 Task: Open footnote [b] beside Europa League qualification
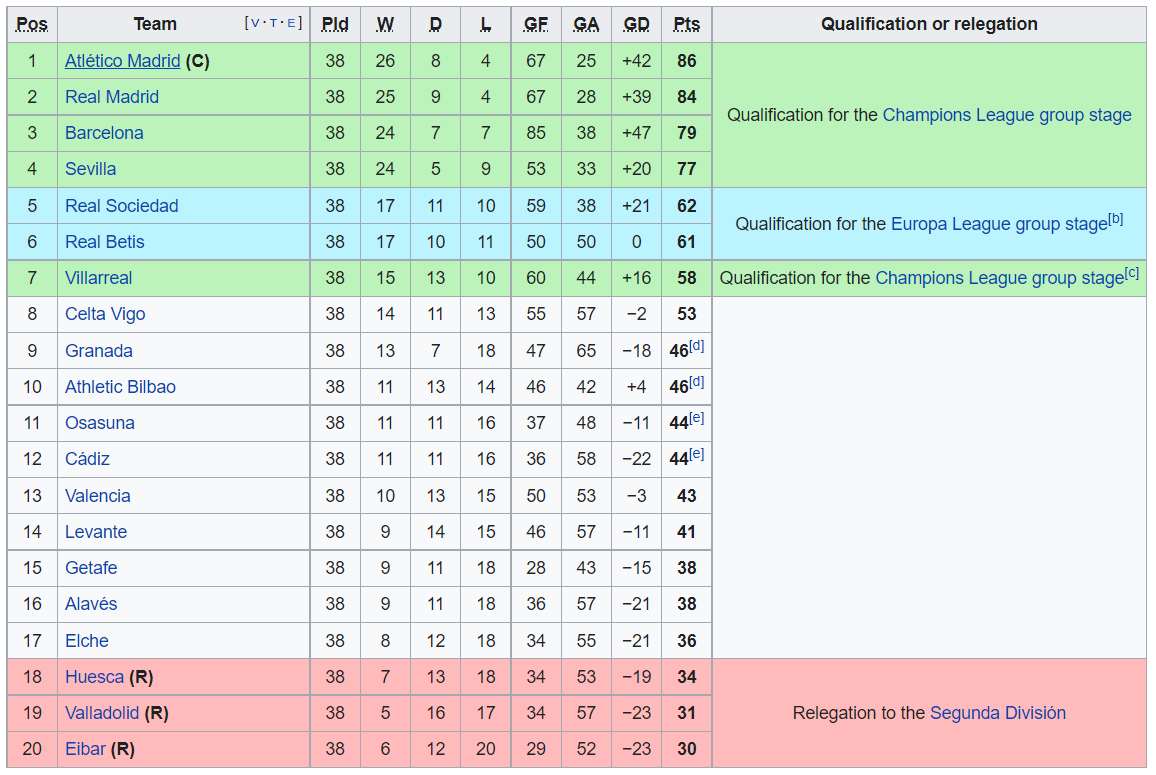coord(1115,219)
